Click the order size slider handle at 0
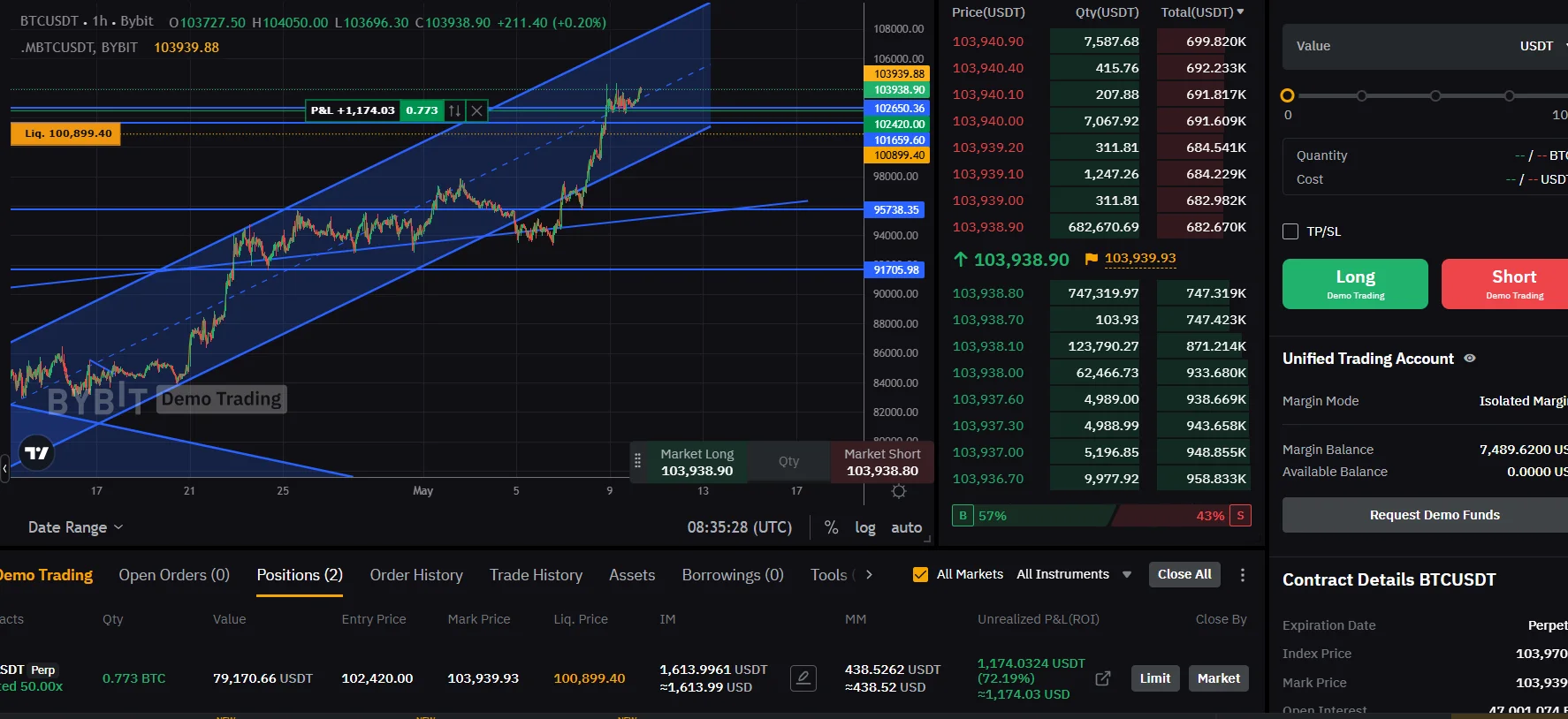 (x=1287, y=95)
